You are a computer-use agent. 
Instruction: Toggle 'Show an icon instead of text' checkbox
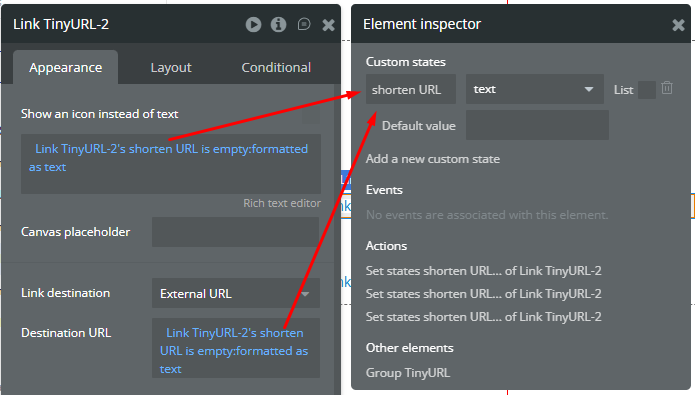coord(311,115)
